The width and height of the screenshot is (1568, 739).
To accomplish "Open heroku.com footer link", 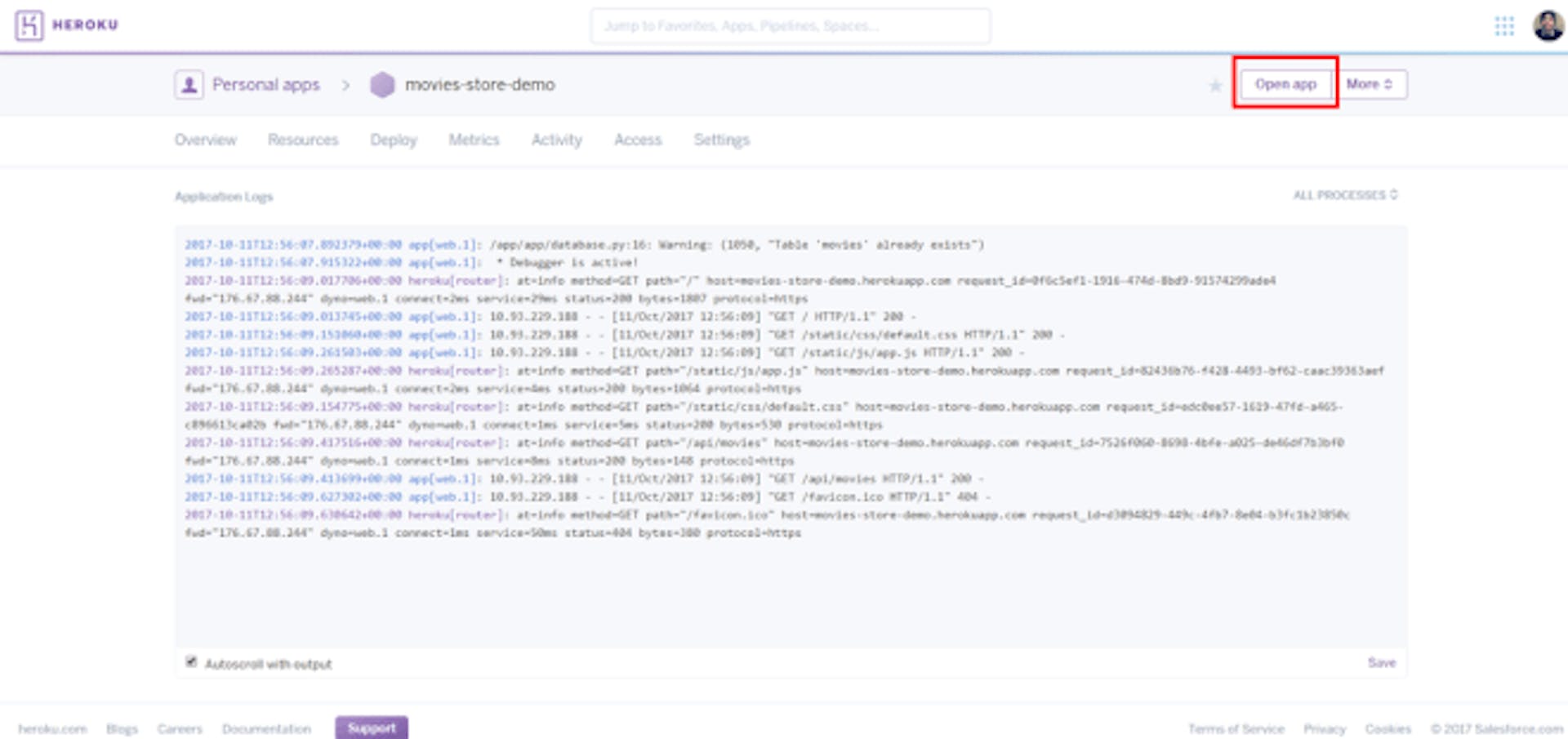I will [x=52, y=728].
